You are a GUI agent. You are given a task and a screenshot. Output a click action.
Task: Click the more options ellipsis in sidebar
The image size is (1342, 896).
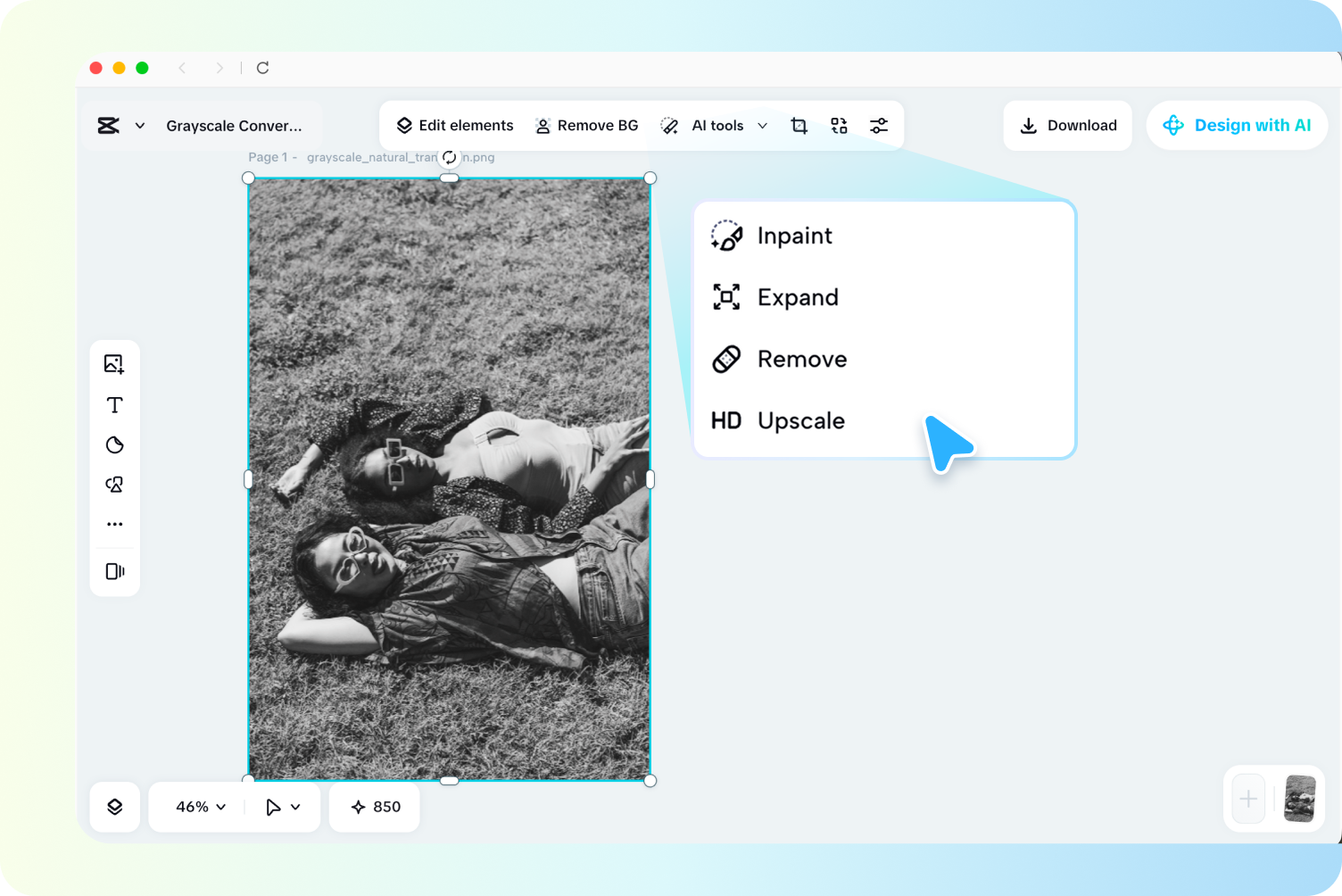tap(114, 524)
